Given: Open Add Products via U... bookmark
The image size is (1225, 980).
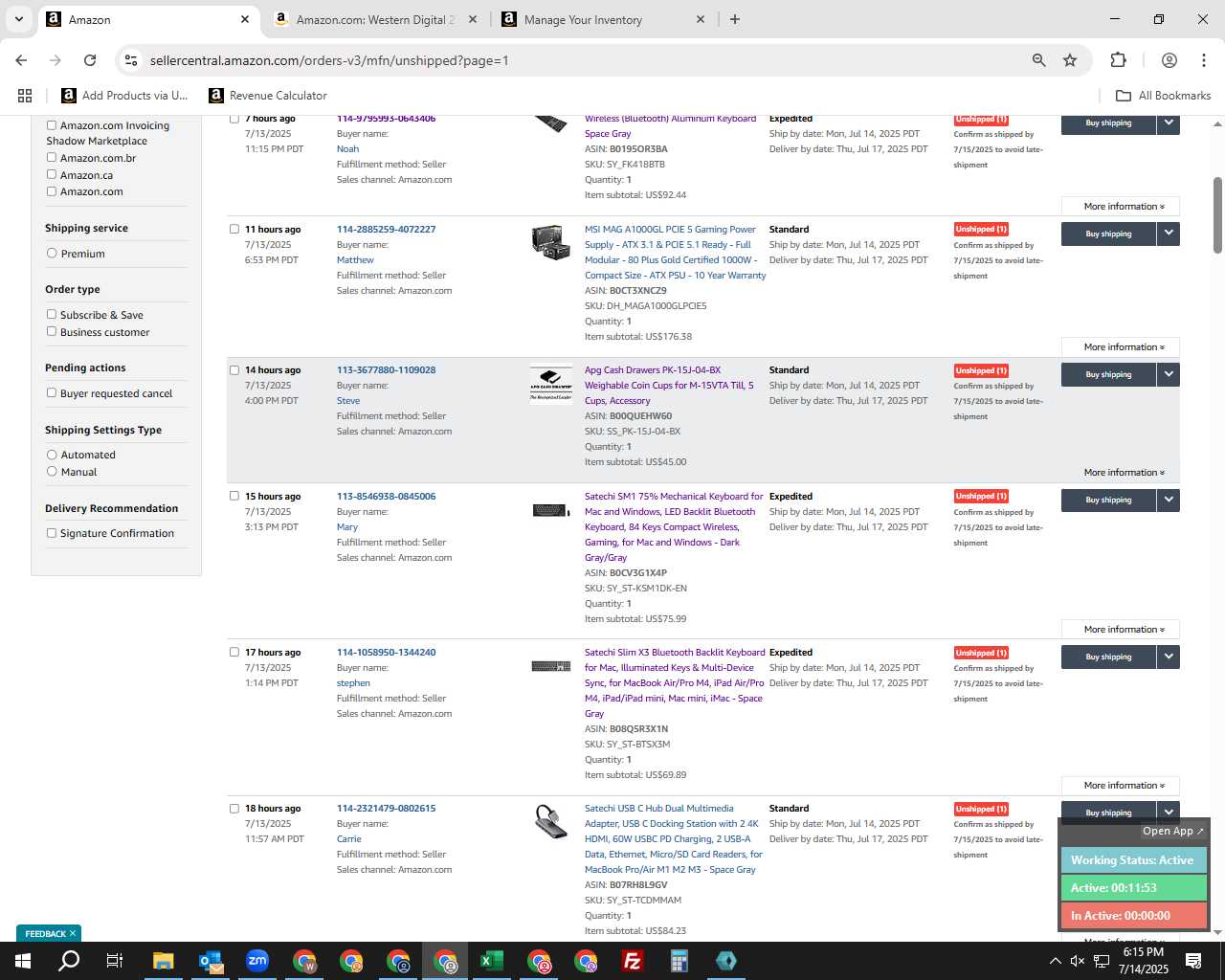Looking at the screenshot, I should tap(124, 96).
